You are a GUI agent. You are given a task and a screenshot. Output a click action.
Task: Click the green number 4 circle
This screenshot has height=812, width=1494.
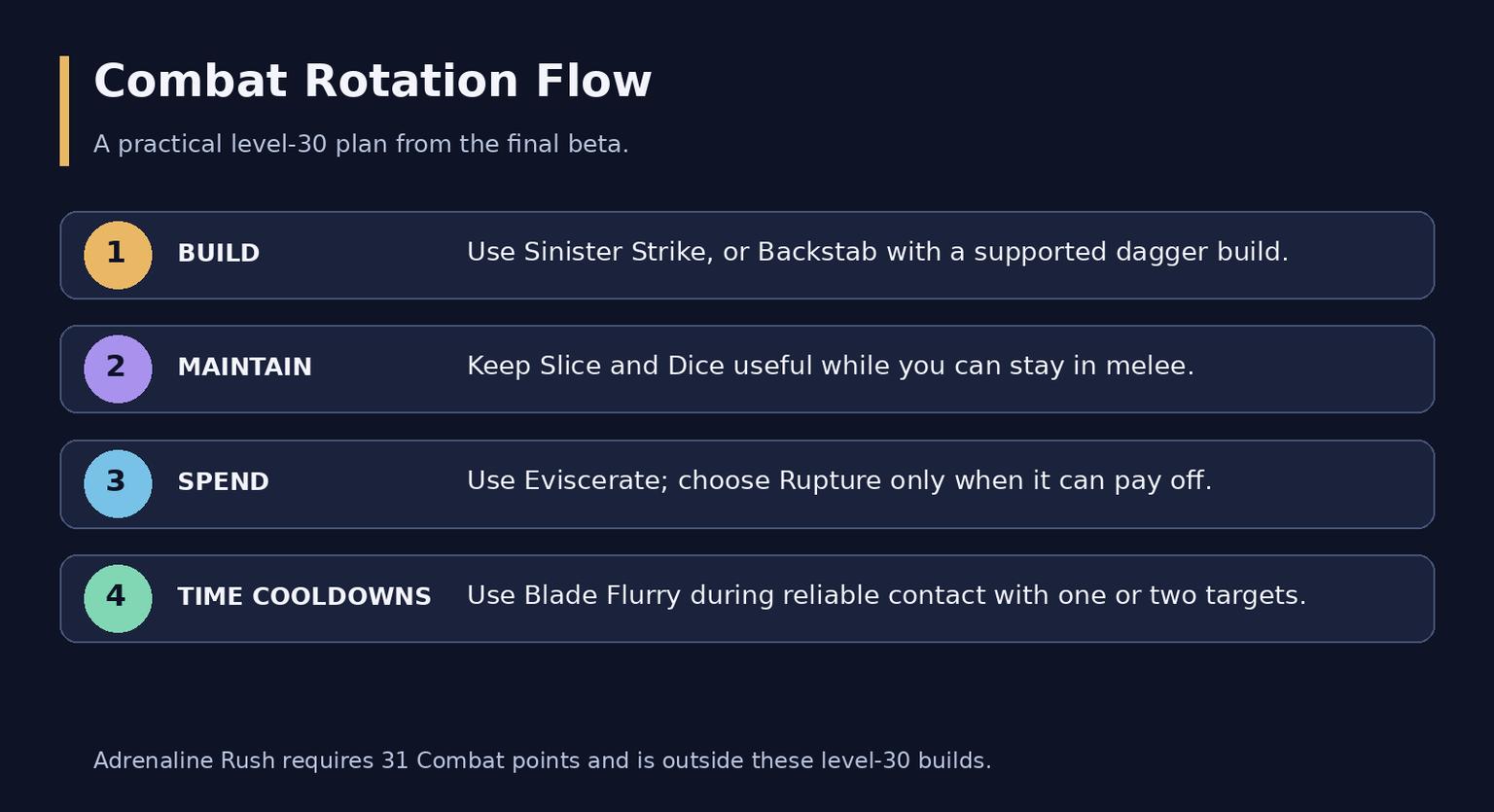(x=118, y=599)
